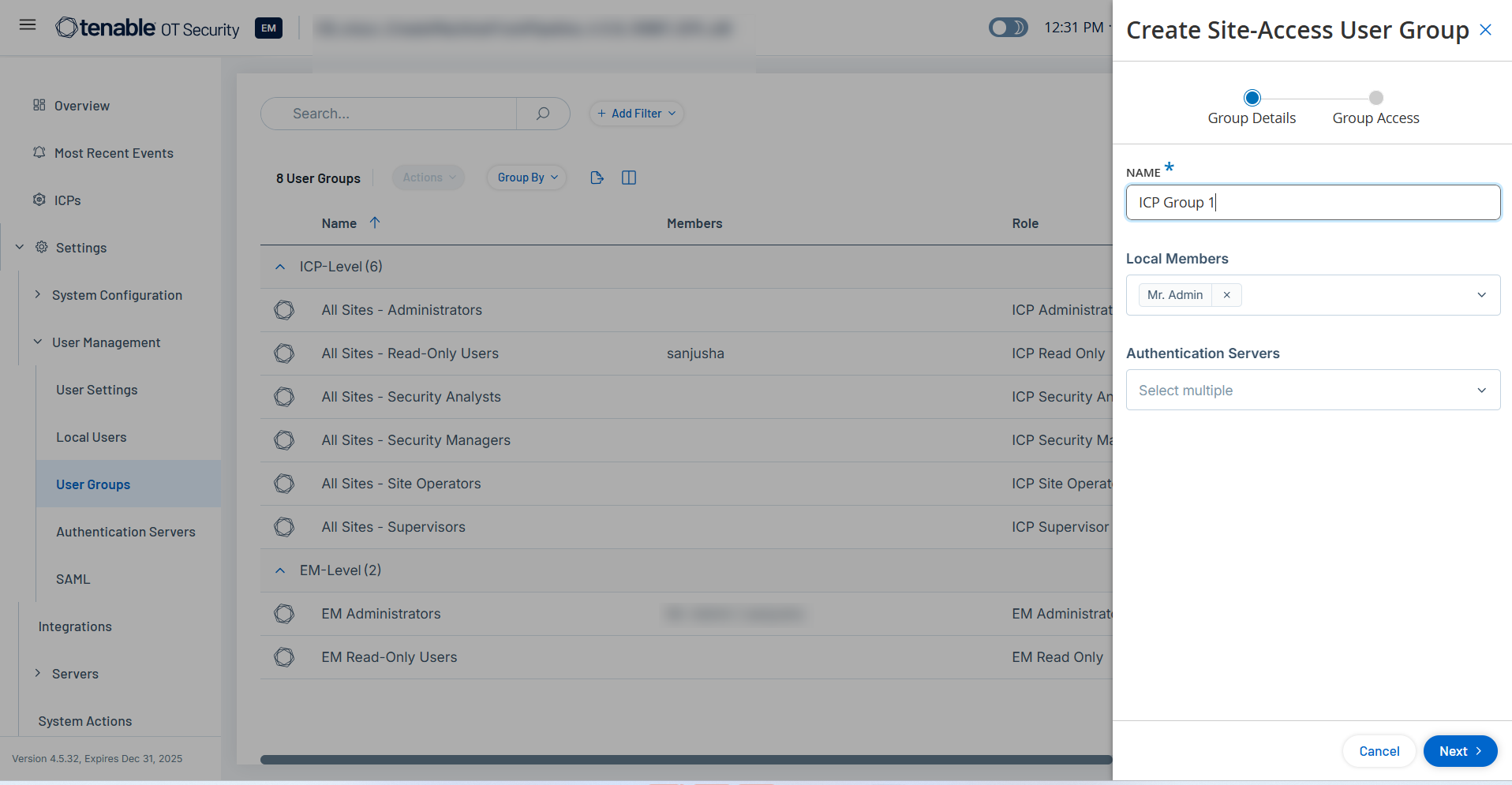
Task: Close the Create Site-Access User Group panel
Action: (x=1485, y=30)
